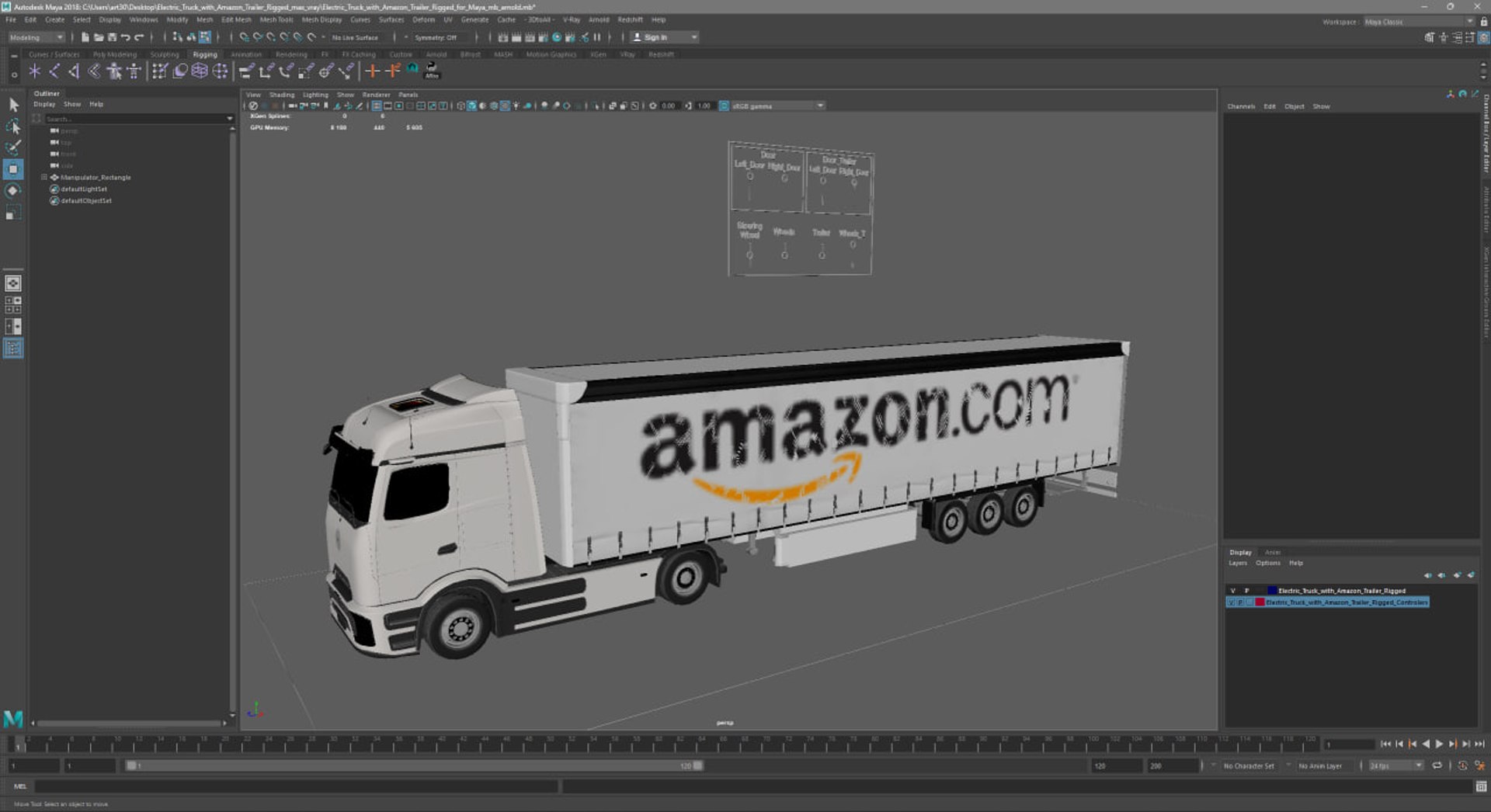Click the Parent Constraint shelf icon
1491x812 pixels.
click(246, 71)
